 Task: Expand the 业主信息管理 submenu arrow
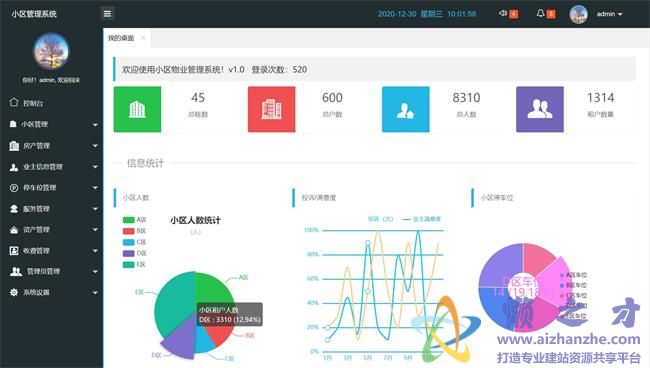click(x=95, y=167)
